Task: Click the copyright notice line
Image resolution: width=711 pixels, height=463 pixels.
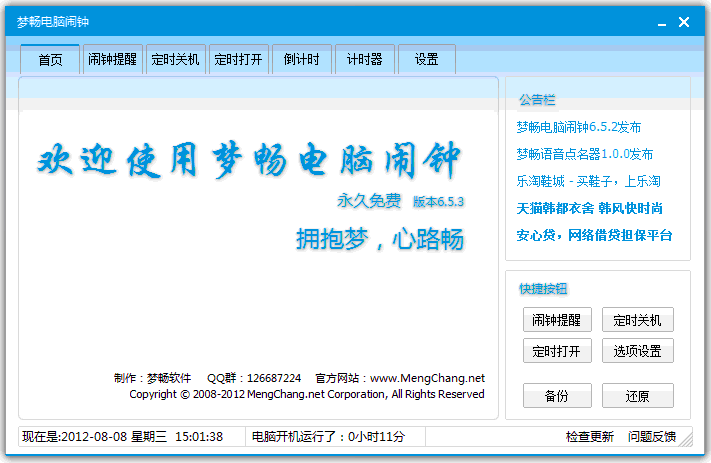Action: pyautogui.click(x=307, y=394)
